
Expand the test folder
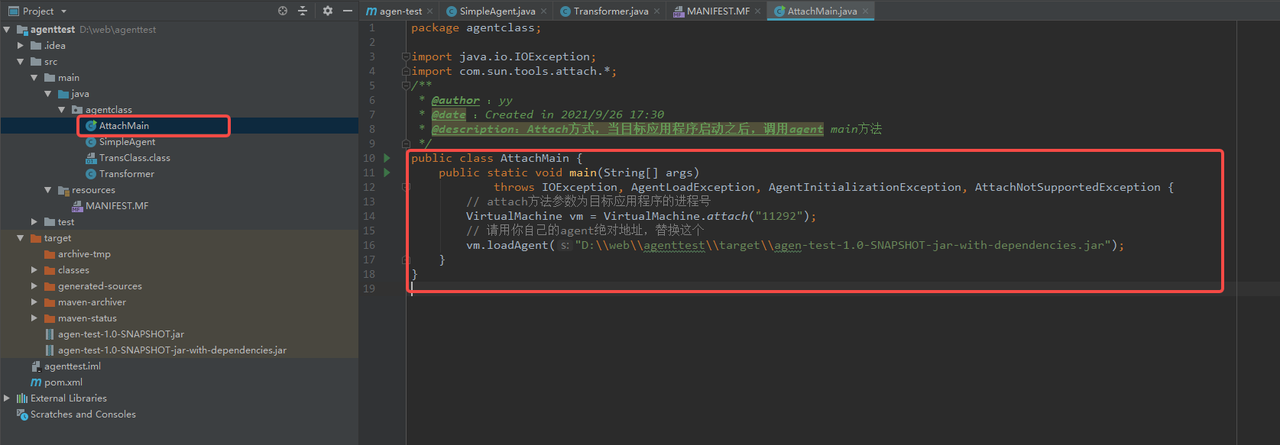coord(35,222)
